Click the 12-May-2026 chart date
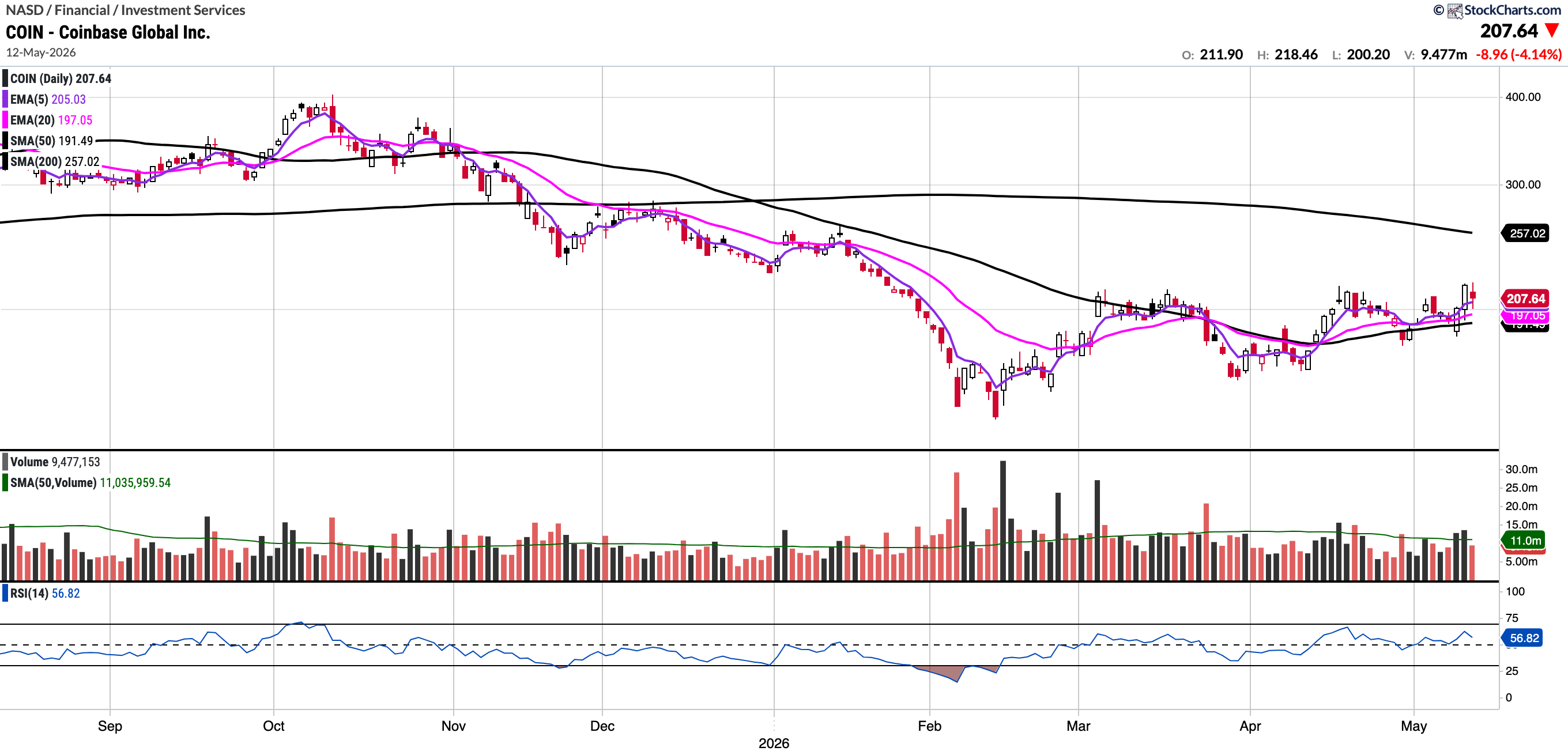Image resolution: width=1568 pixels, height=755 pixels. coord(41,52)
